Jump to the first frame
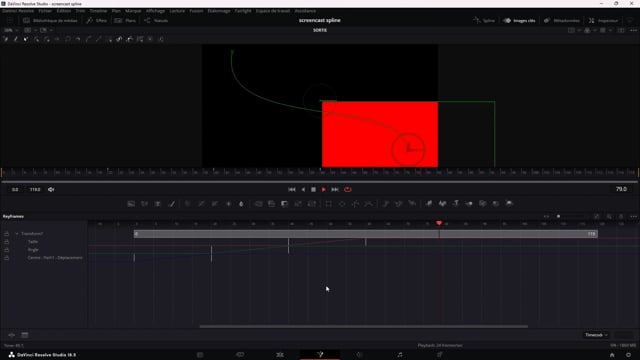The width and height of the screenshot is (640, 360). (291, 189)
